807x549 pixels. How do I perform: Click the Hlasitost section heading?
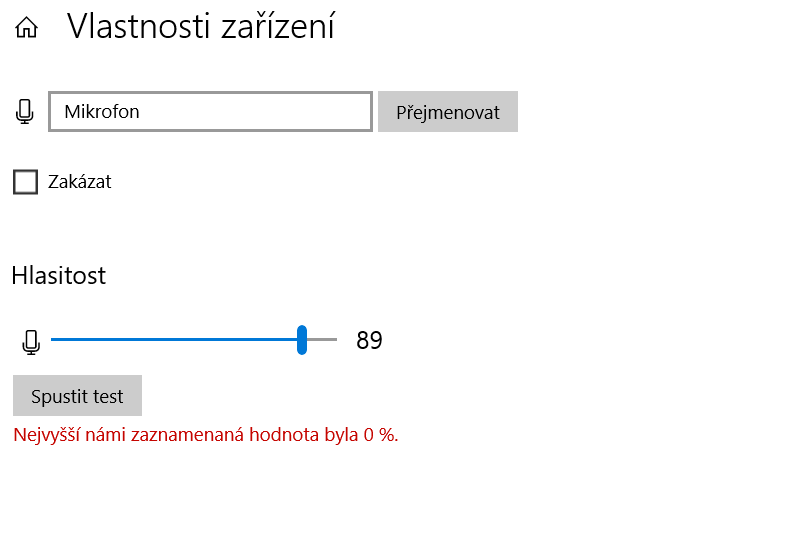(x=59, y=276)
